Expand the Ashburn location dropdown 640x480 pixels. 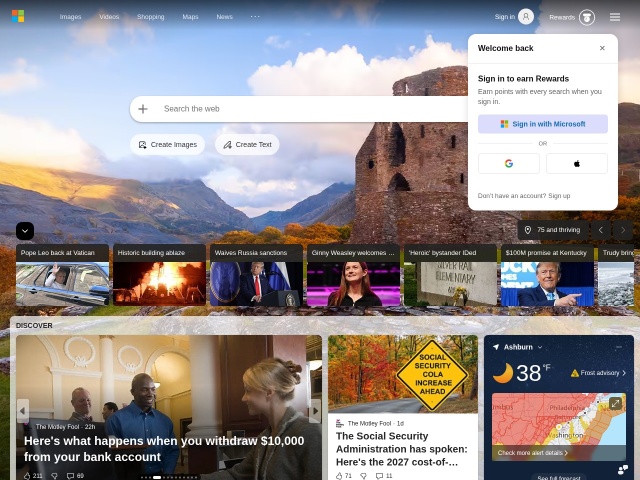540,347
